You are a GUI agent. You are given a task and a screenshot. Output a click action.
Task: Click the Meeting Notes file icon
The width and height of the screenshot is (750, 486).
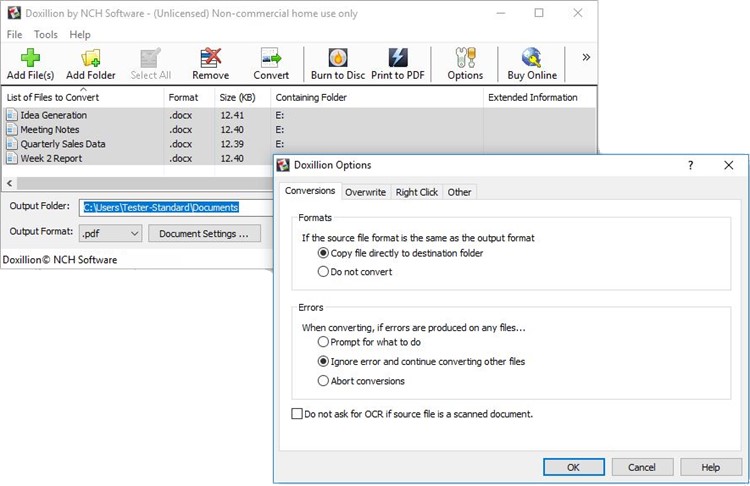tap(12, 129)
